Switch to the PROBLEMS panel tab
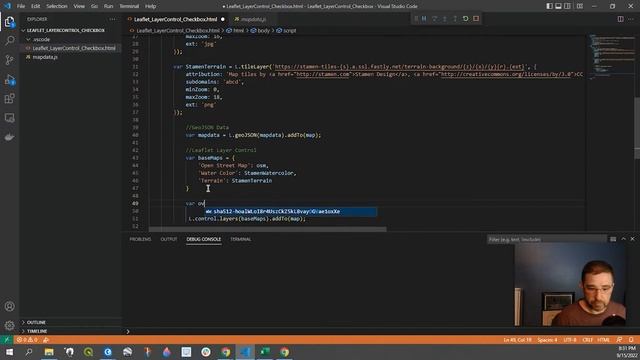The width and height of the screenshot is (640, 360). click(x=140, y=239)
